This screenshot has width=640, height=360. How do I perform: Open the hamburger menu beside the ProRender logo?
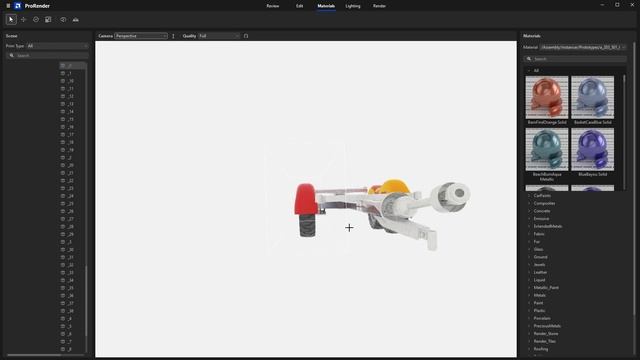tap(8, 6)
